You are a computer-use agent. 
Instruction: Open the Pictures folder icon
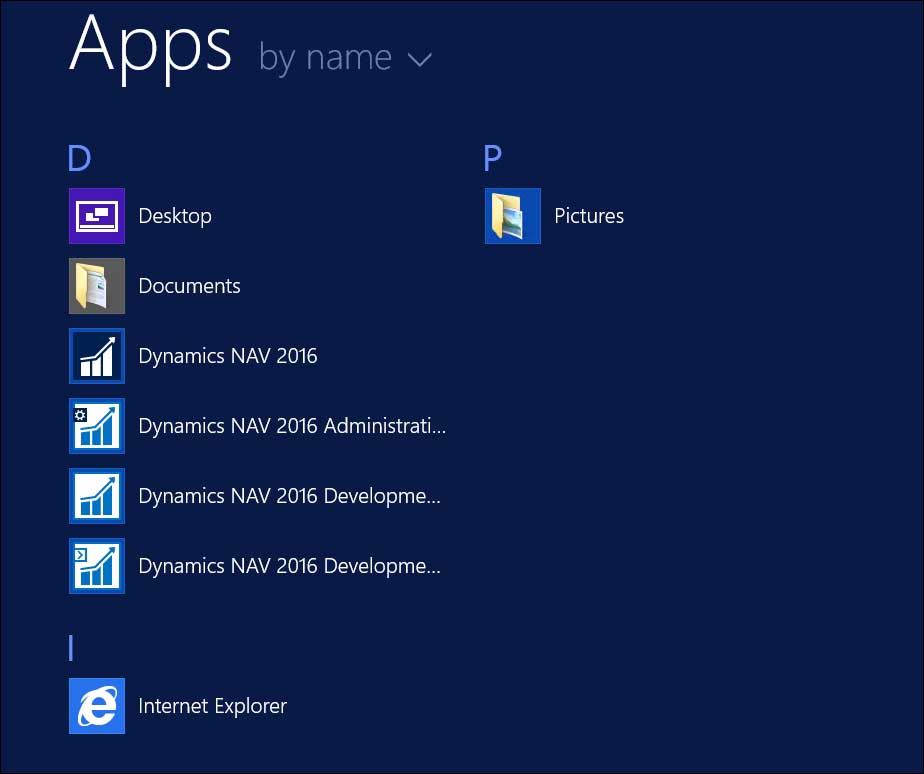pos(512,215)
